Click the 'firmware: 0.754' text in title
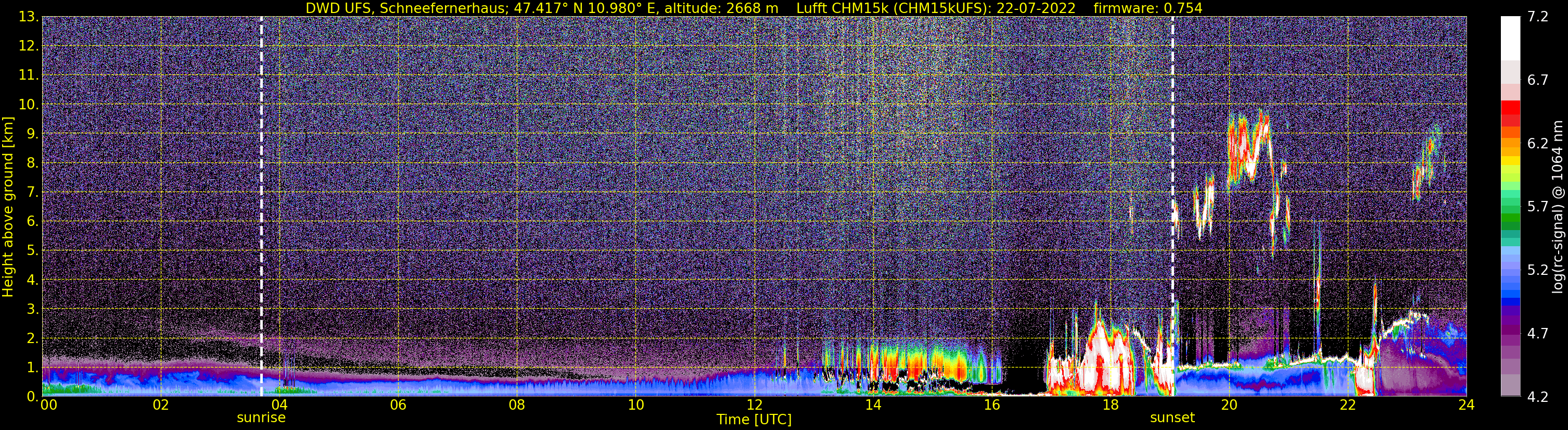This screenshot has width=1568, height=430. tap(1148, 8)
